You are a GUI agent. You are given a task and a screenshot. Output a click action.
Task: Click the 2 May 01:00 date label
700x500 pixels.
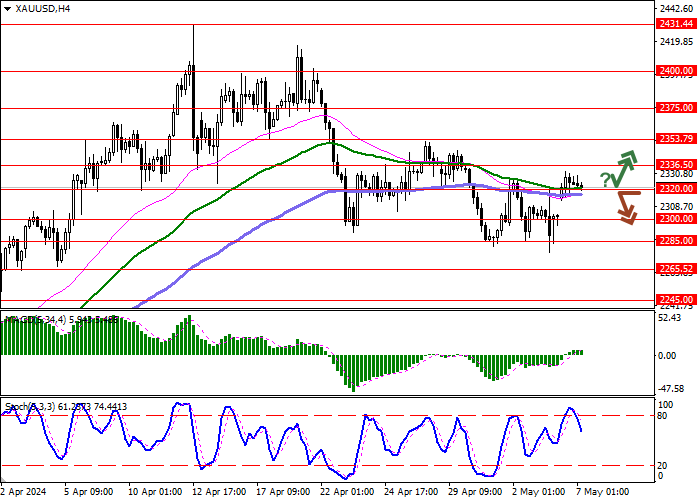pyautogui.click(x=539, y=492)
